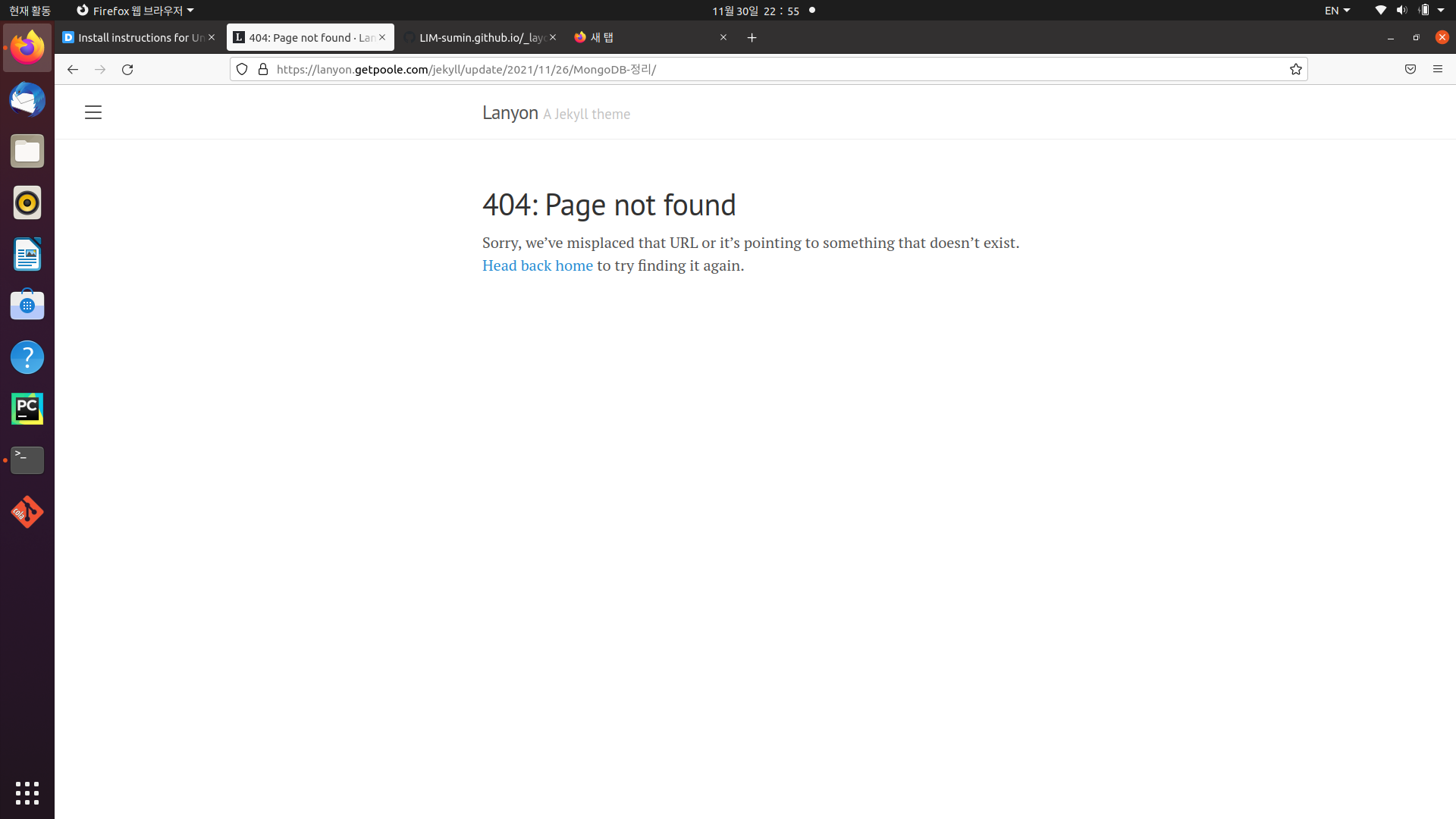Select the Install instructions for Ubuntu tab
Screen dimensions: 1456x819
click(136, 37)
